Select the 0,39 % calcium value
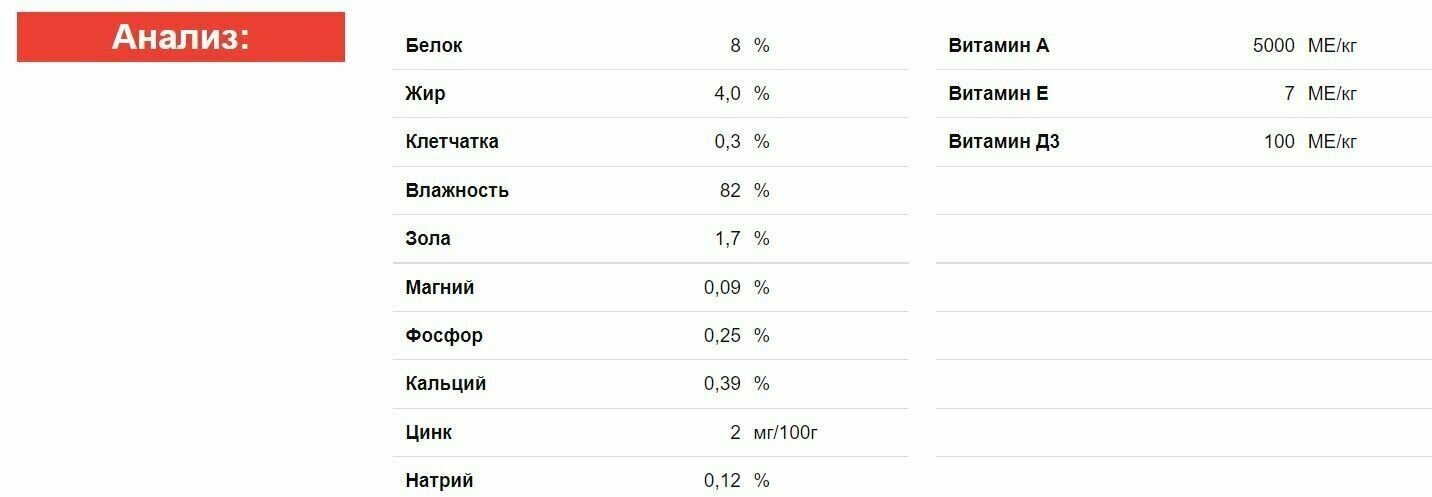Image resolution: width=1432 pixels, height=497 pixels. 737,384
